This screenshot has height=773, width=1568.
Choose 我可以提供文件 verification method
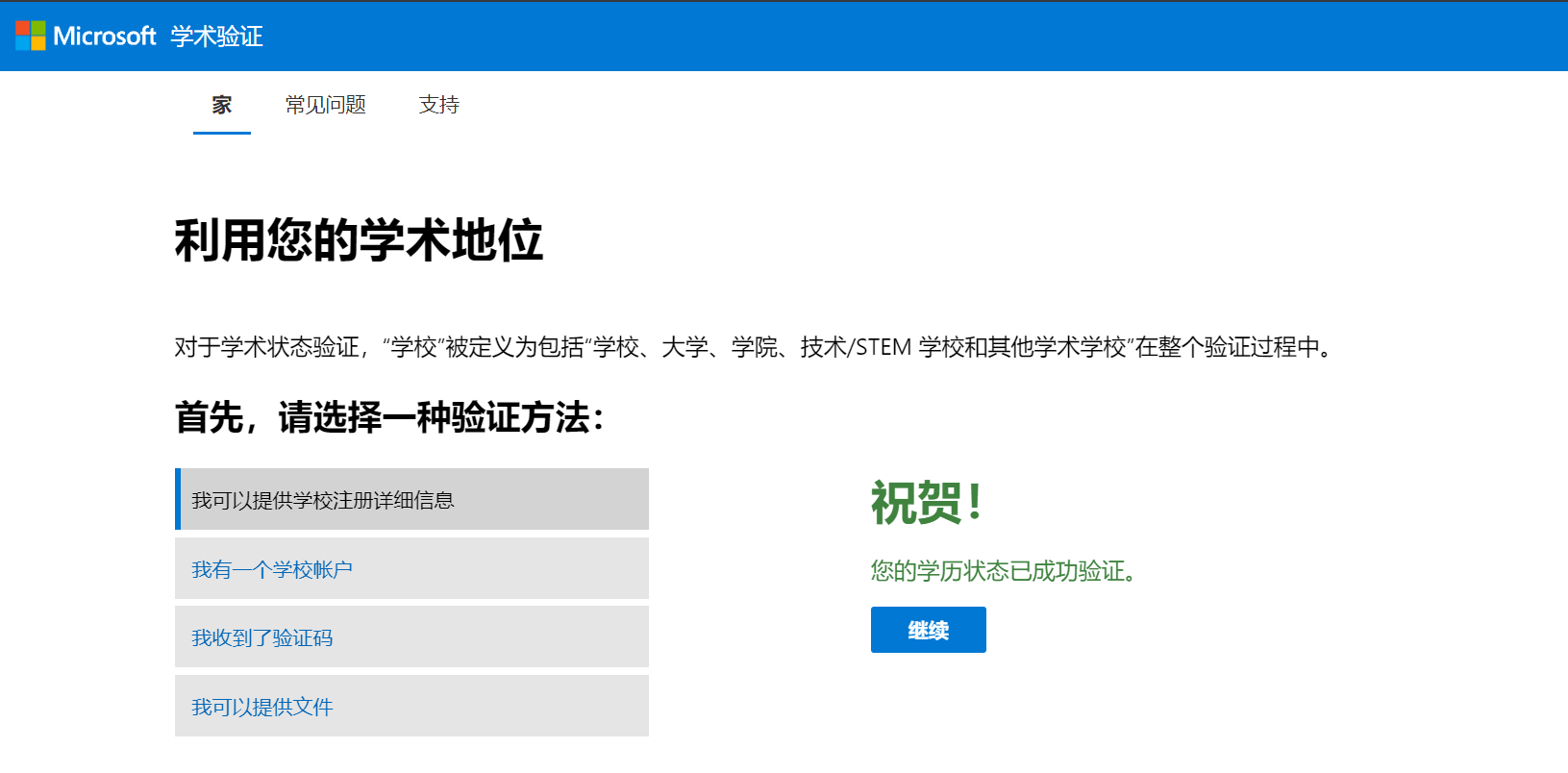pyautogui.click(x=411, y=706)
